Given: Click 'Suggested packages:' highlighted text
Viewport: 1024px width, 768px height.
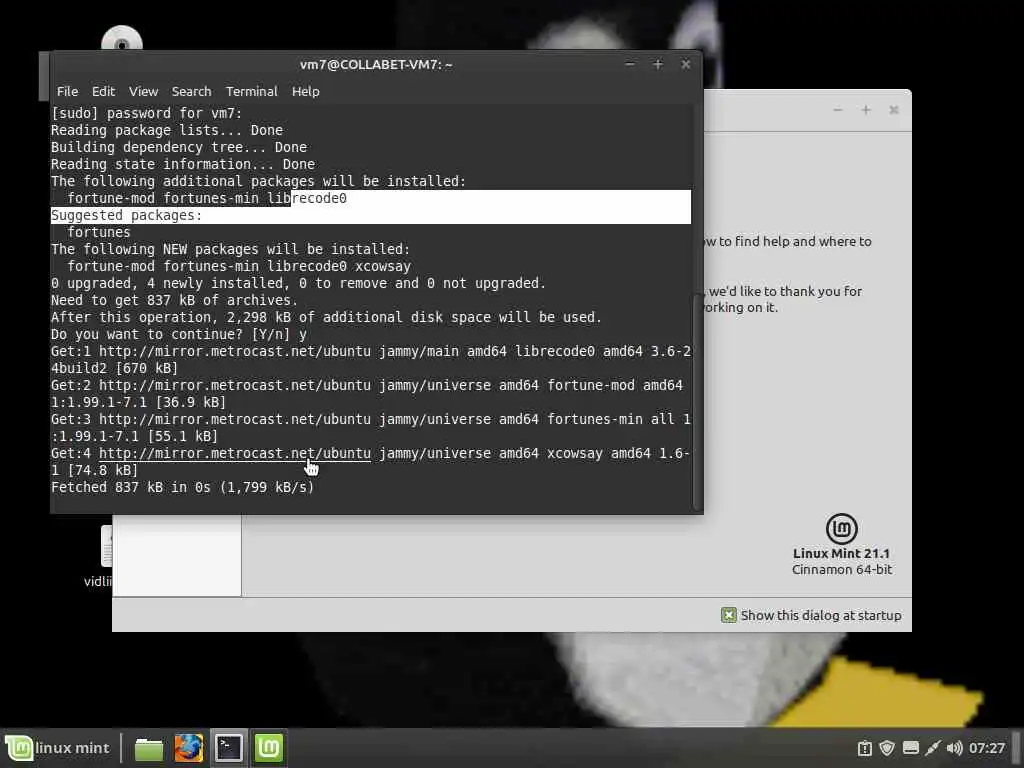Looking at the screenshot, I should click(127, 216).
